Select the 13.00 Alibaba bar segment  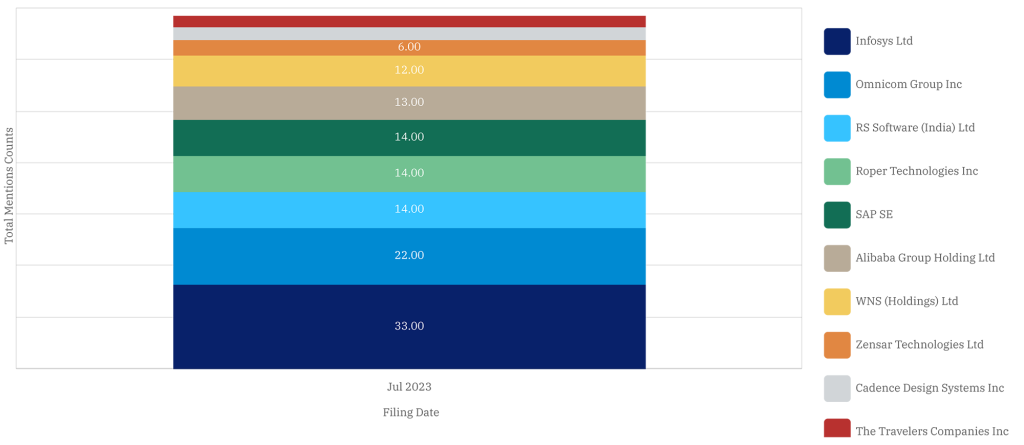point(409,102)
